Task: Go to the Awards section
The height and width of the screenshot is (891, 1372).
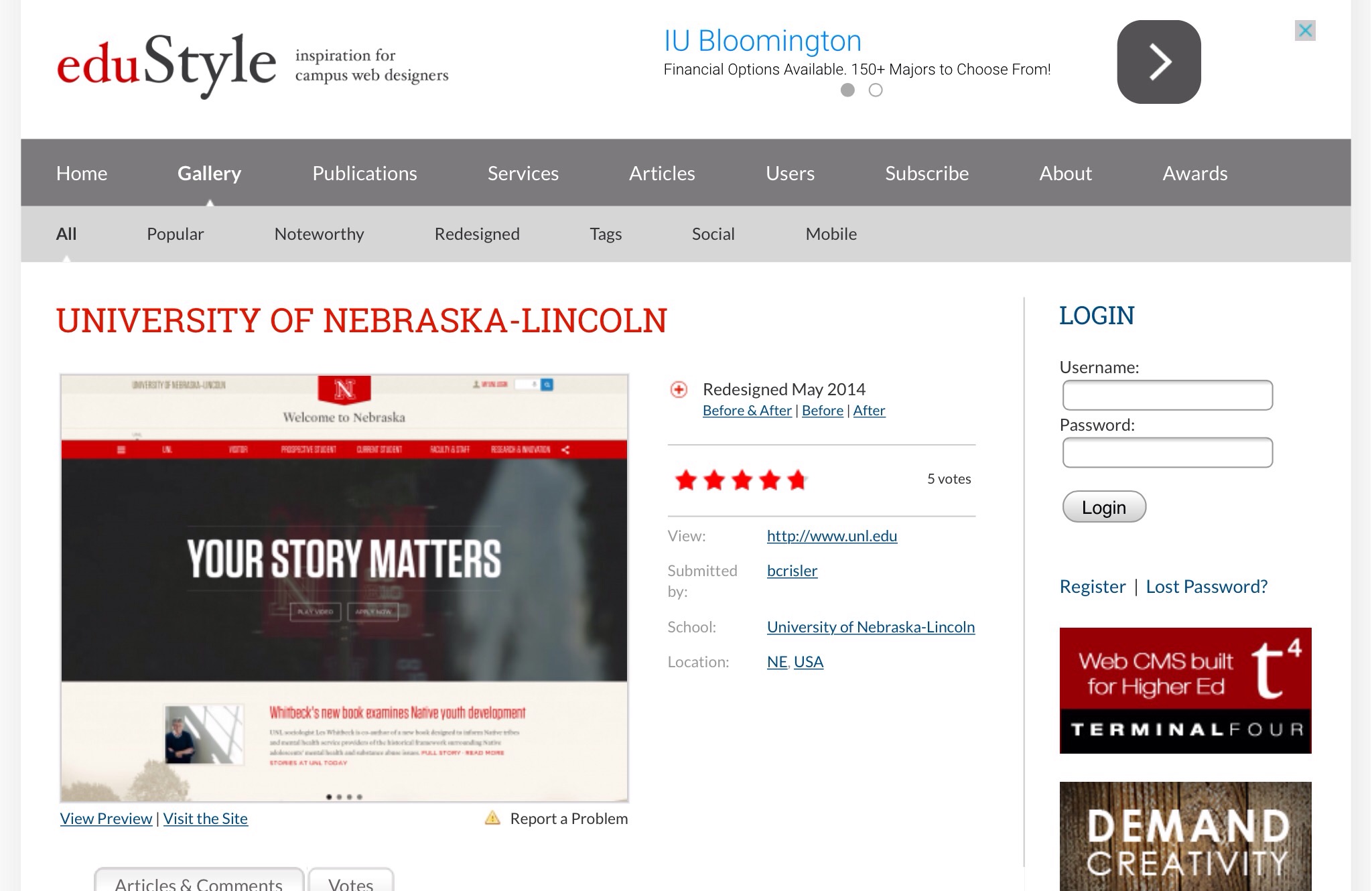Action: (1194, 173)
